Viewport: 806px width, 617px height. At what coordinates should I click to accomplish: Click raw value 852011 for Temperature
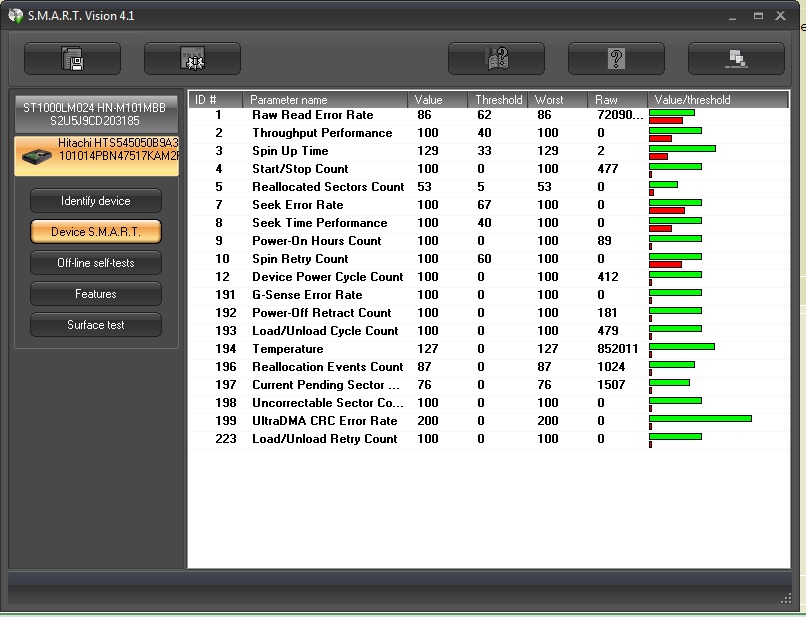coord(617,349)
